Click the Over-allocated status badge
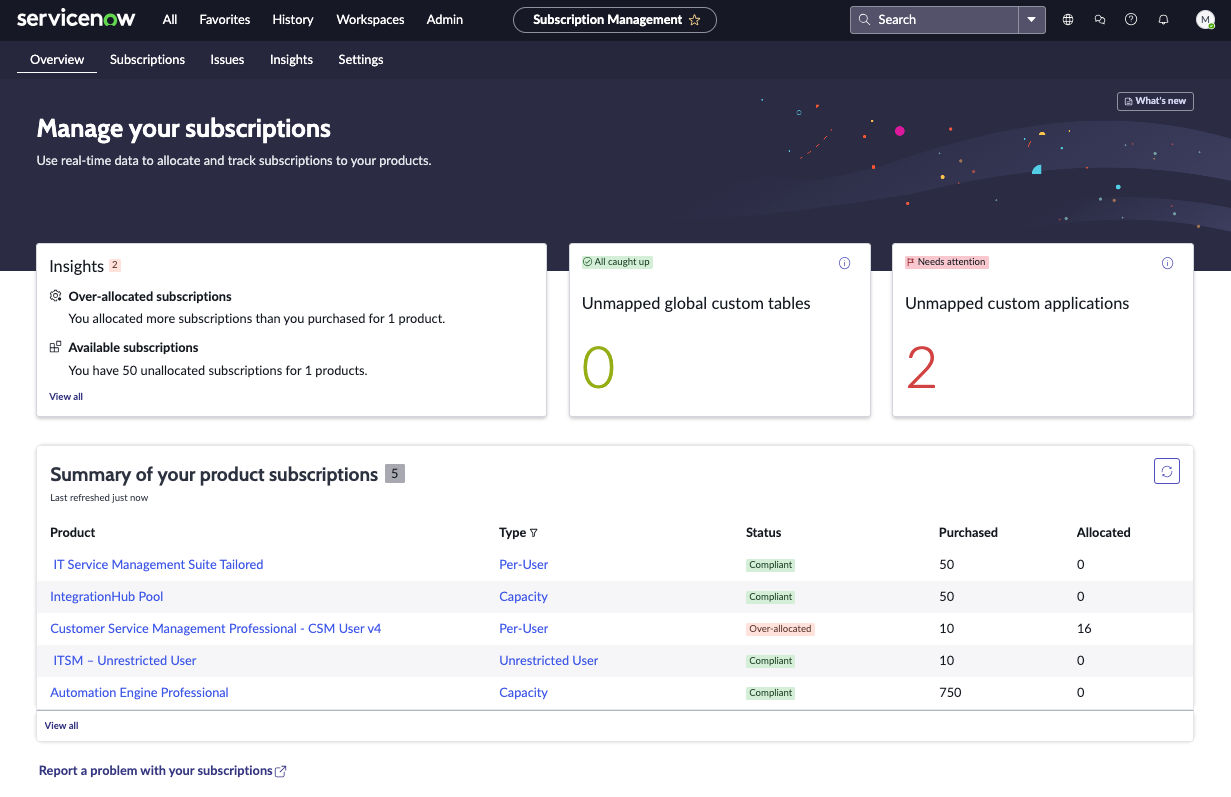 (780, 629)
